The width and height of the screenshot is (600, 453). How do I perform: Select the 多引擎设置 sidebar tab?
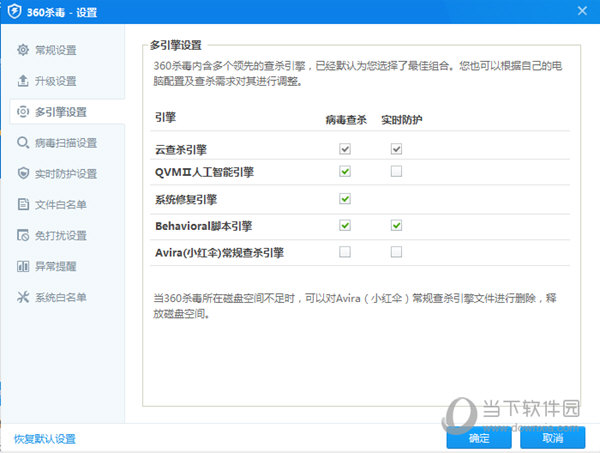[x=67, y=112]
